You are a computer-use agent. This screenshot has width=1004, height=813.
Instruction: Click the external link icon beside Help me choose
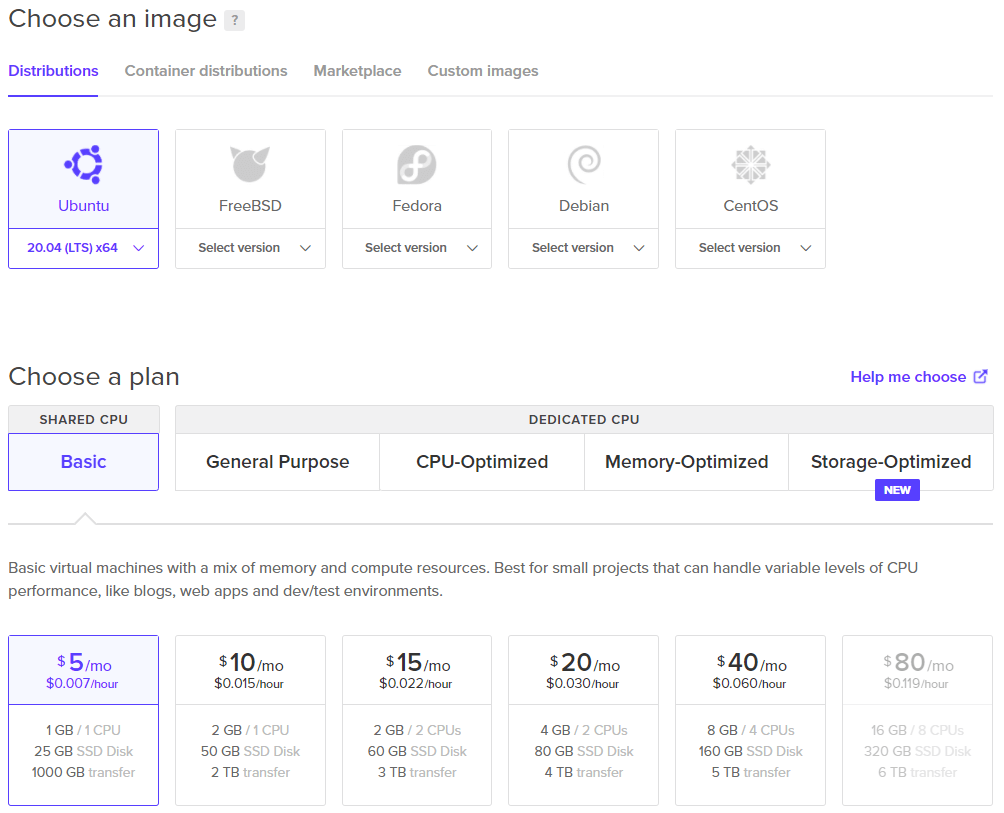980,376
